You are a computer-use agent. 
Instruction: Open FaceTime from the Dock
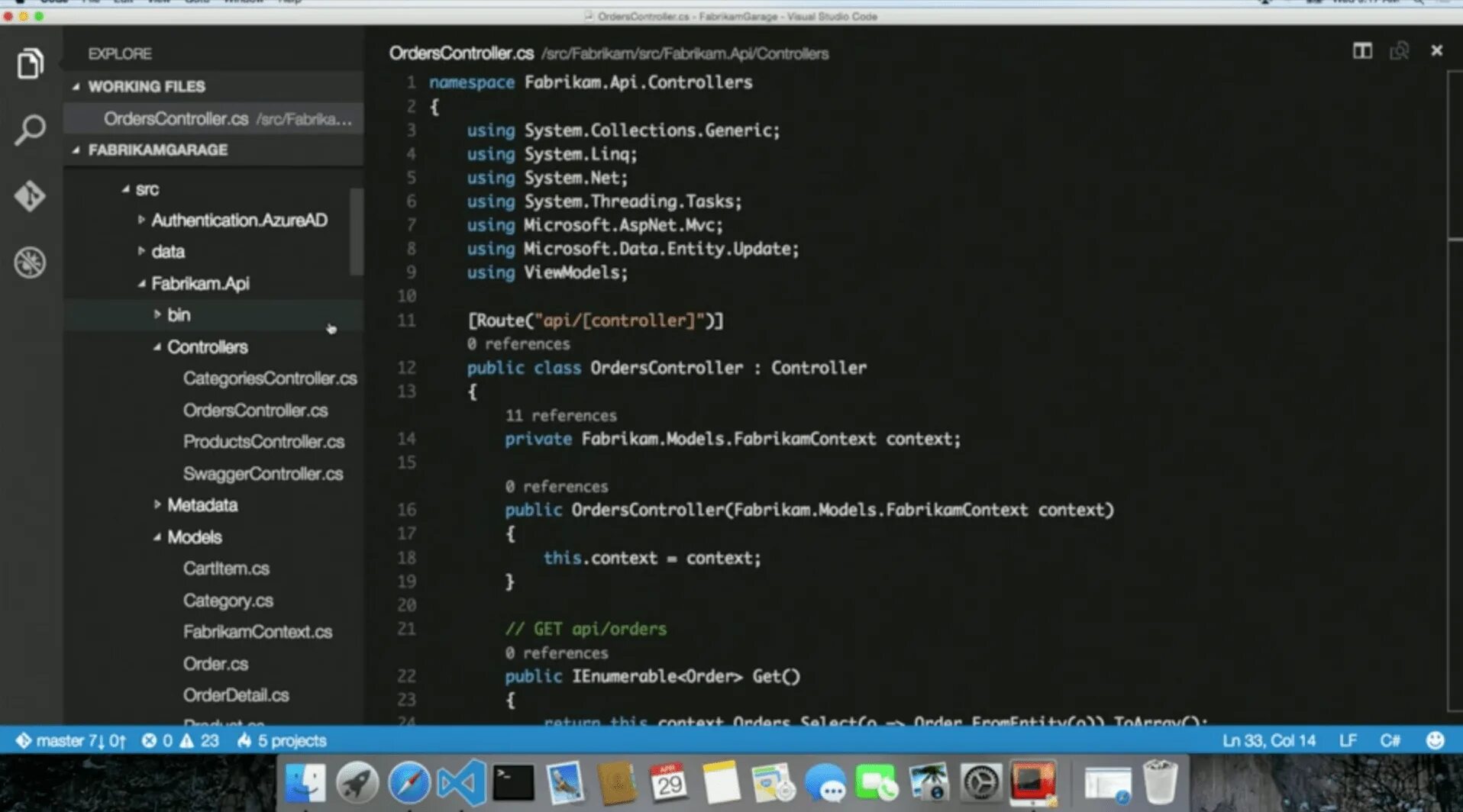877,782
